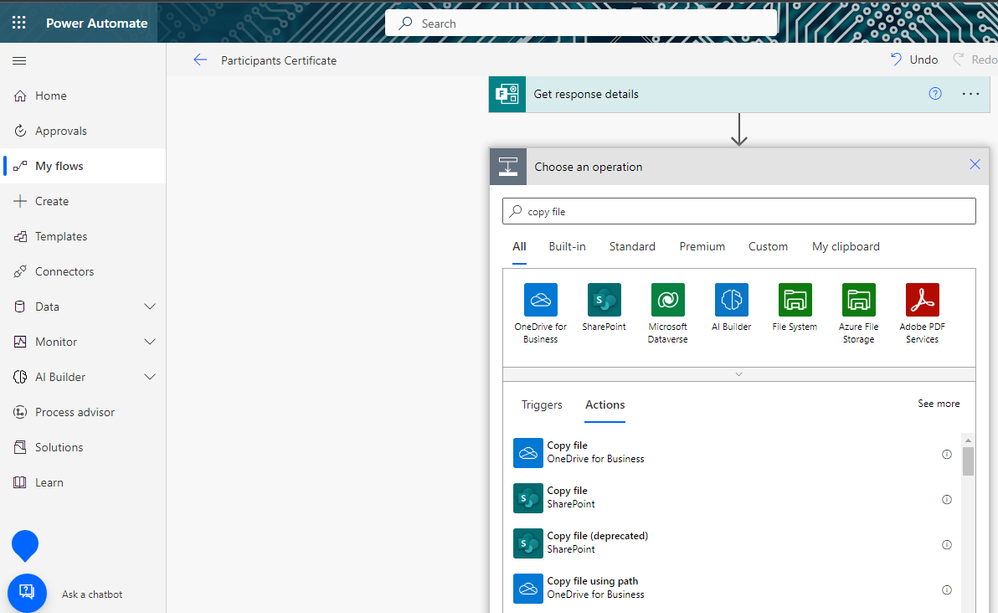Go back using the arrow beside Participants Certificate
This screenshot has height=613, width=998.
coord(200,60)
